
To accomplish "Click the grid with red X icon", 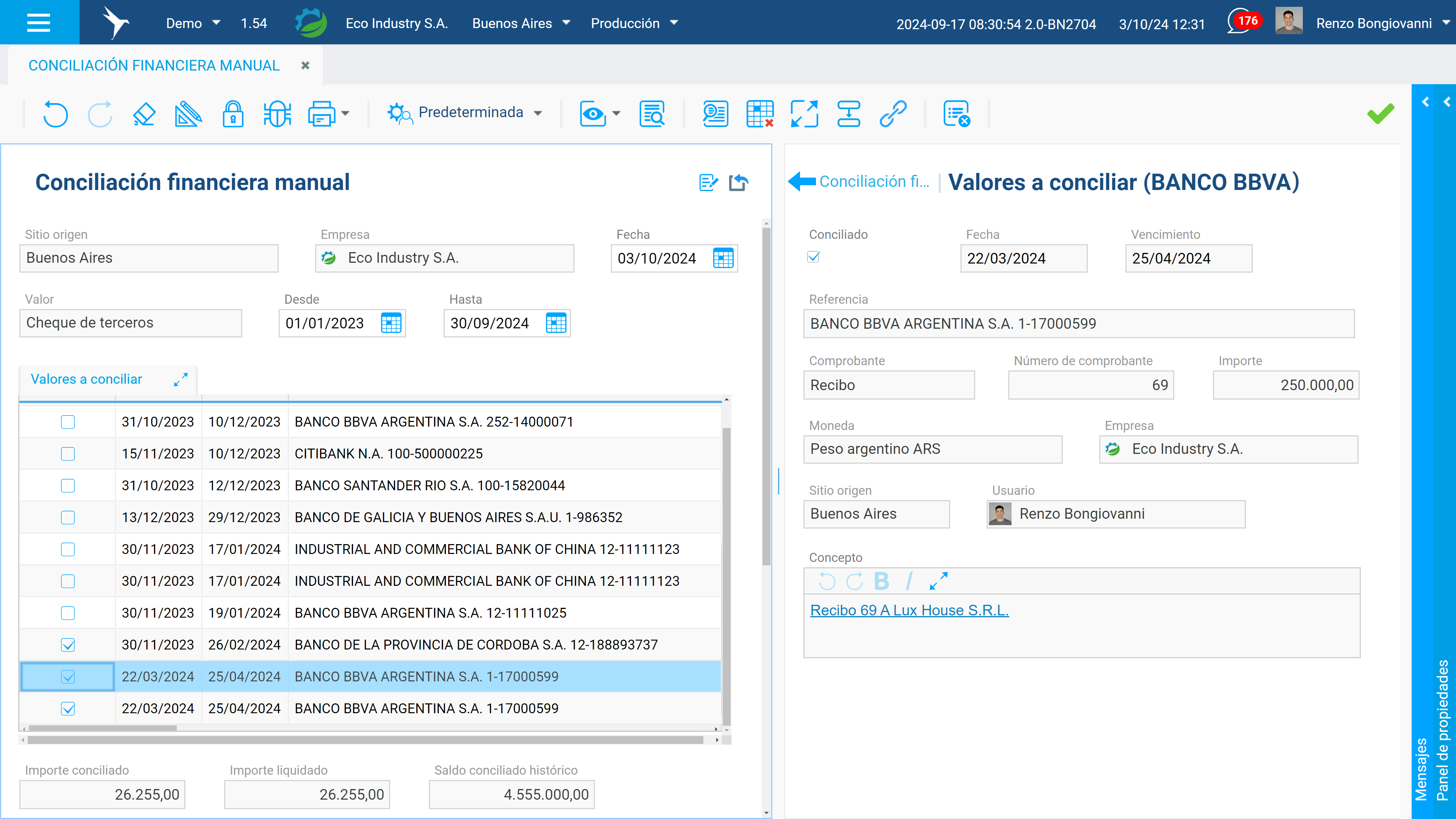I will [759, 114].
